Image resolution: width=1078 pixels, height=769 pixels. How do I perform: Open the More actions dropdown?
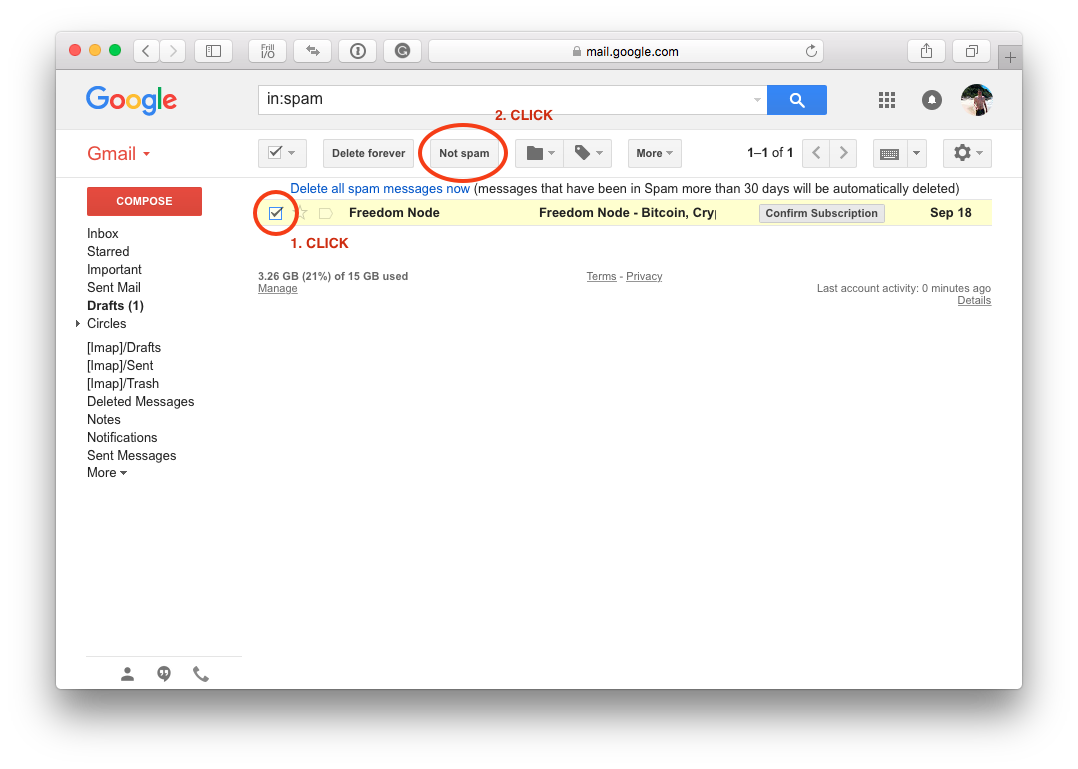tap(654, 153)
